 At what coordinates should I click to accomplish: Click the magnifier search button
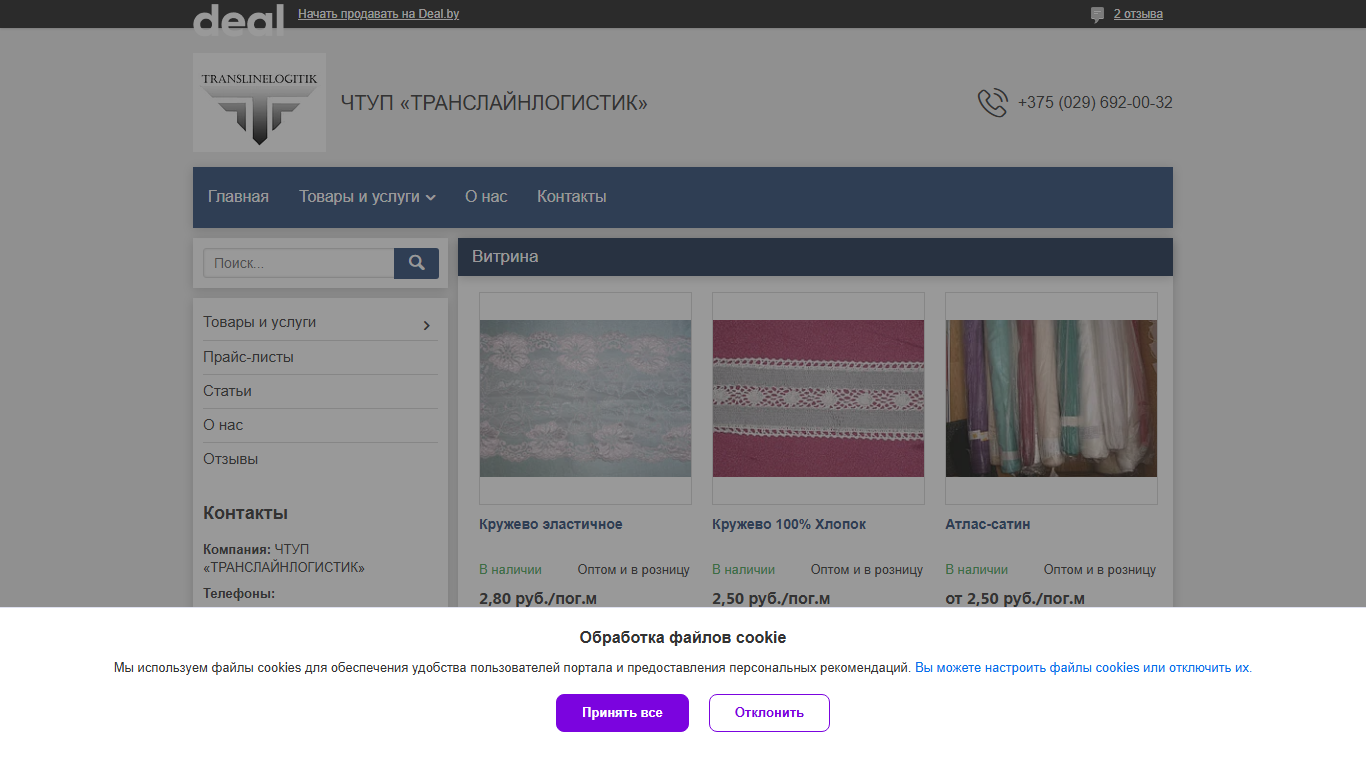click(416, 263)
